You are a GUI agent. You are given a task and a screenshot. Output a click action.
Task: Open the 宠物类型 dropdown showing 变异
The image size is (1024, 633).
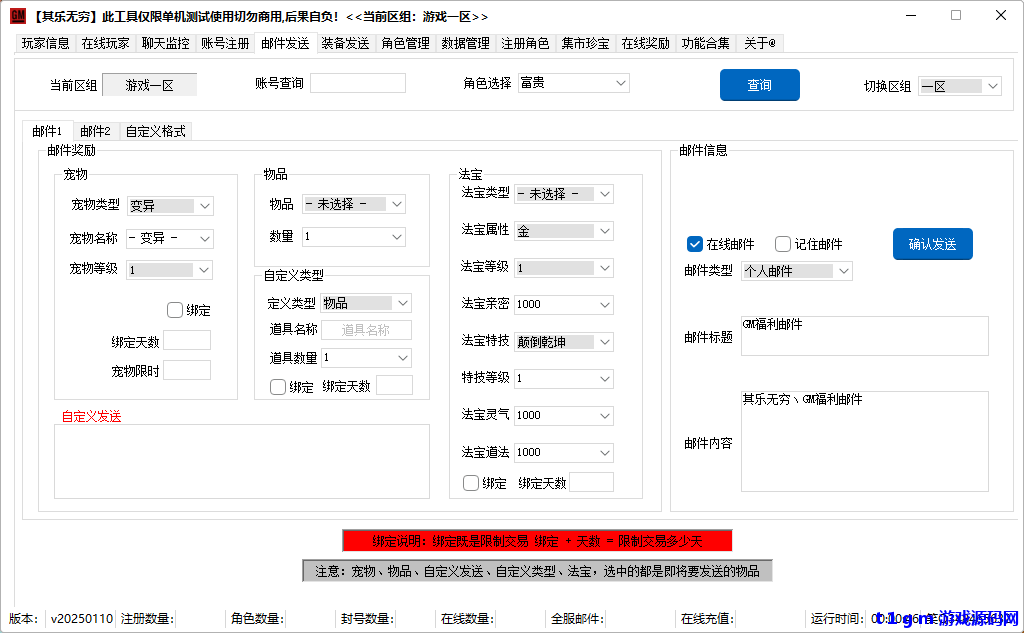(x=169, y=205)
